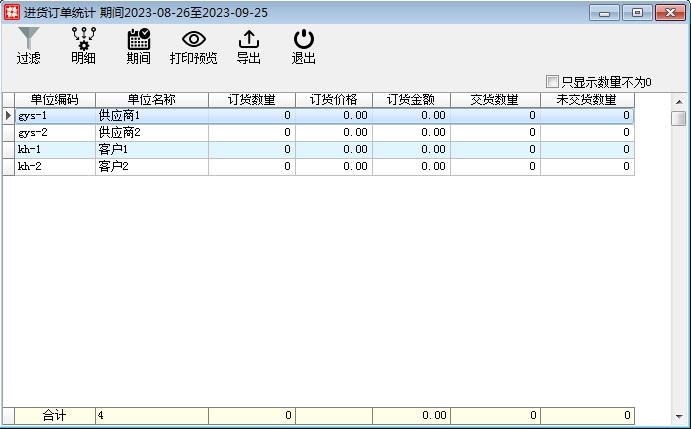Click the 导出 export icon
This screenshot has width=691, height=429.
click(x=248, y=40)
